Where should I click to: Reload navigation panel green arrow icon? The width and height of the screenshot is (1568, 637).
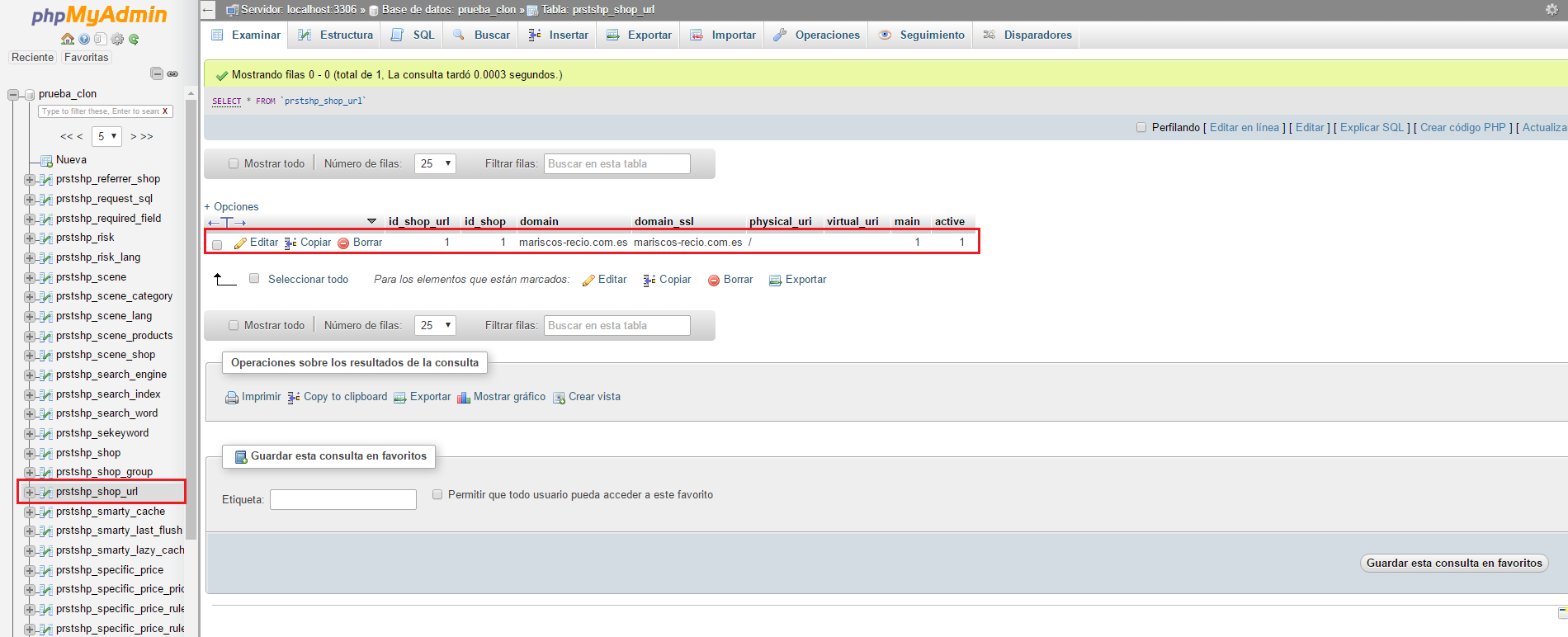(x=134, y=39)
